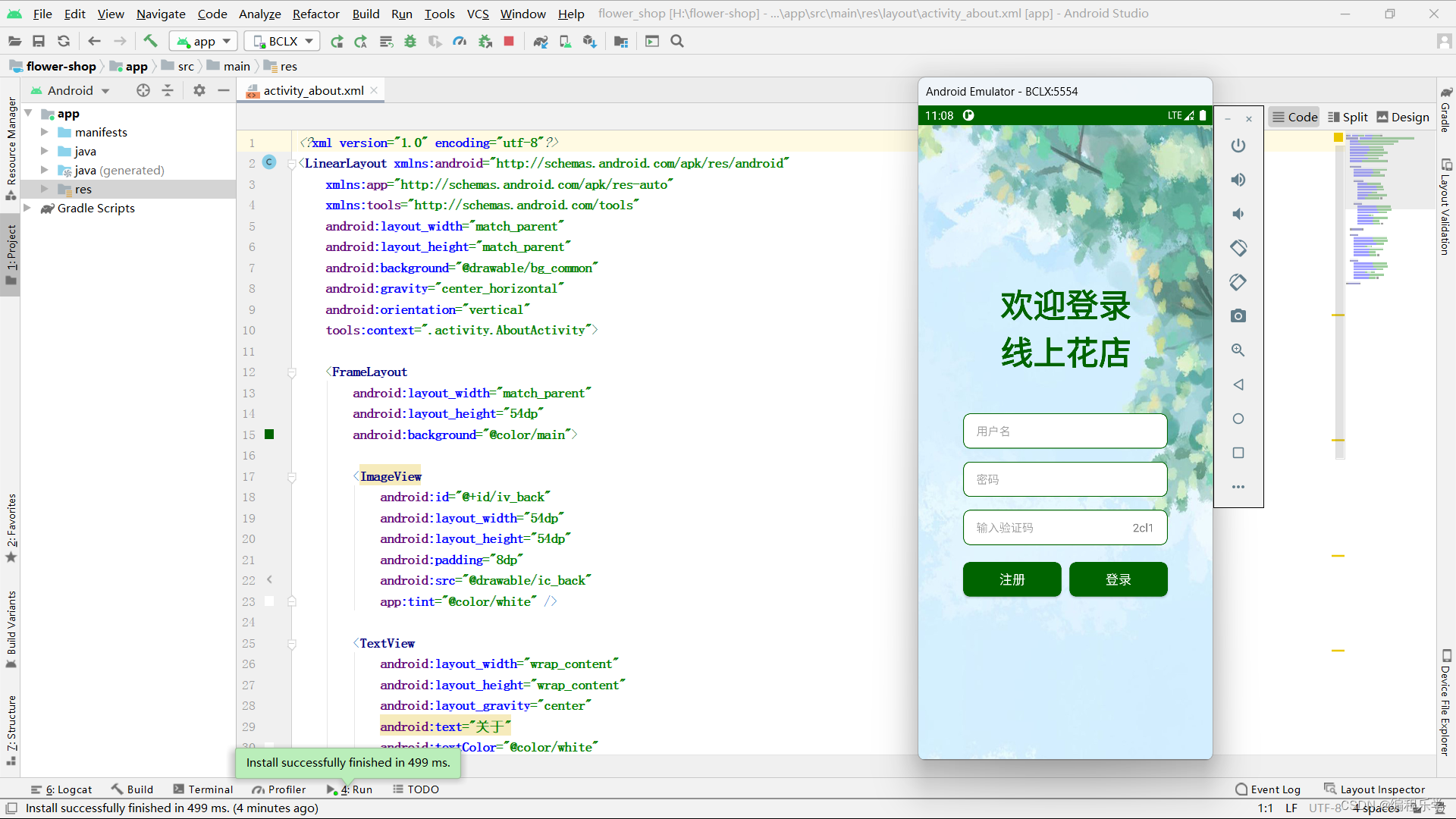Viewport: 1456px width, 819px height.
Task: Focus the 用户名 input field in emulator
Action: click(1065, 431)
